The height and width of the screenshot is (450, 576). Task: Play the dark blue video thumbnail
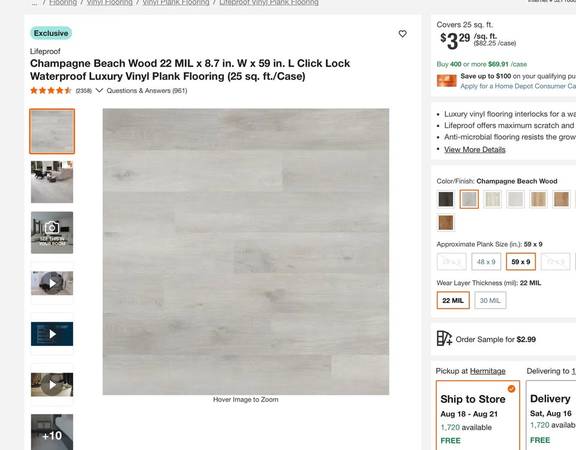click(x=52, y=334)
